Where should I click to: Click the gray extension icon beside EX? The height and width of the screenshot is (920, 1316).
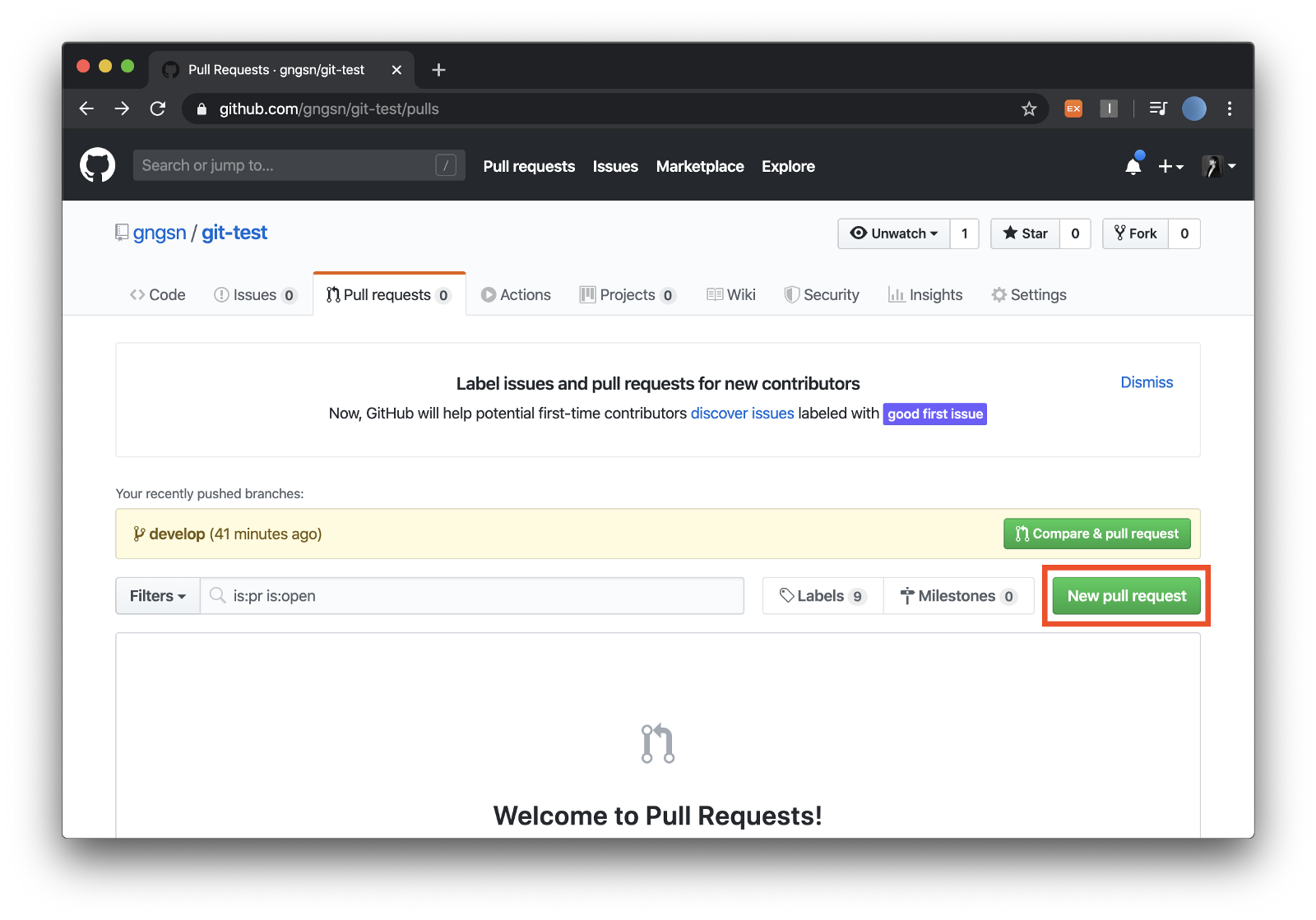1109,109
